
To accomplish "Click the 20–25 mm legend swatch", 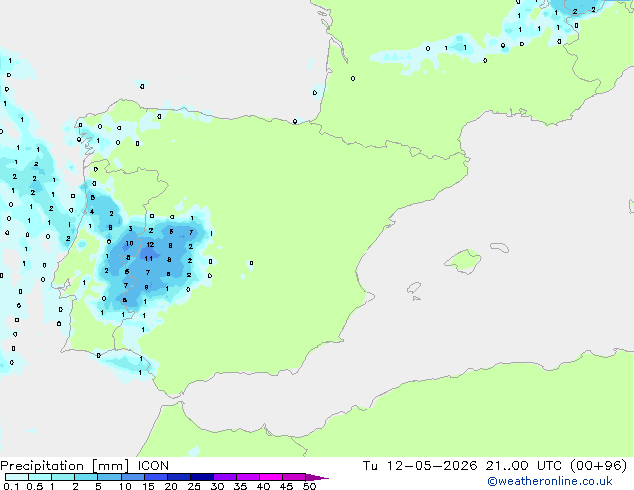I will pos(179,477).
